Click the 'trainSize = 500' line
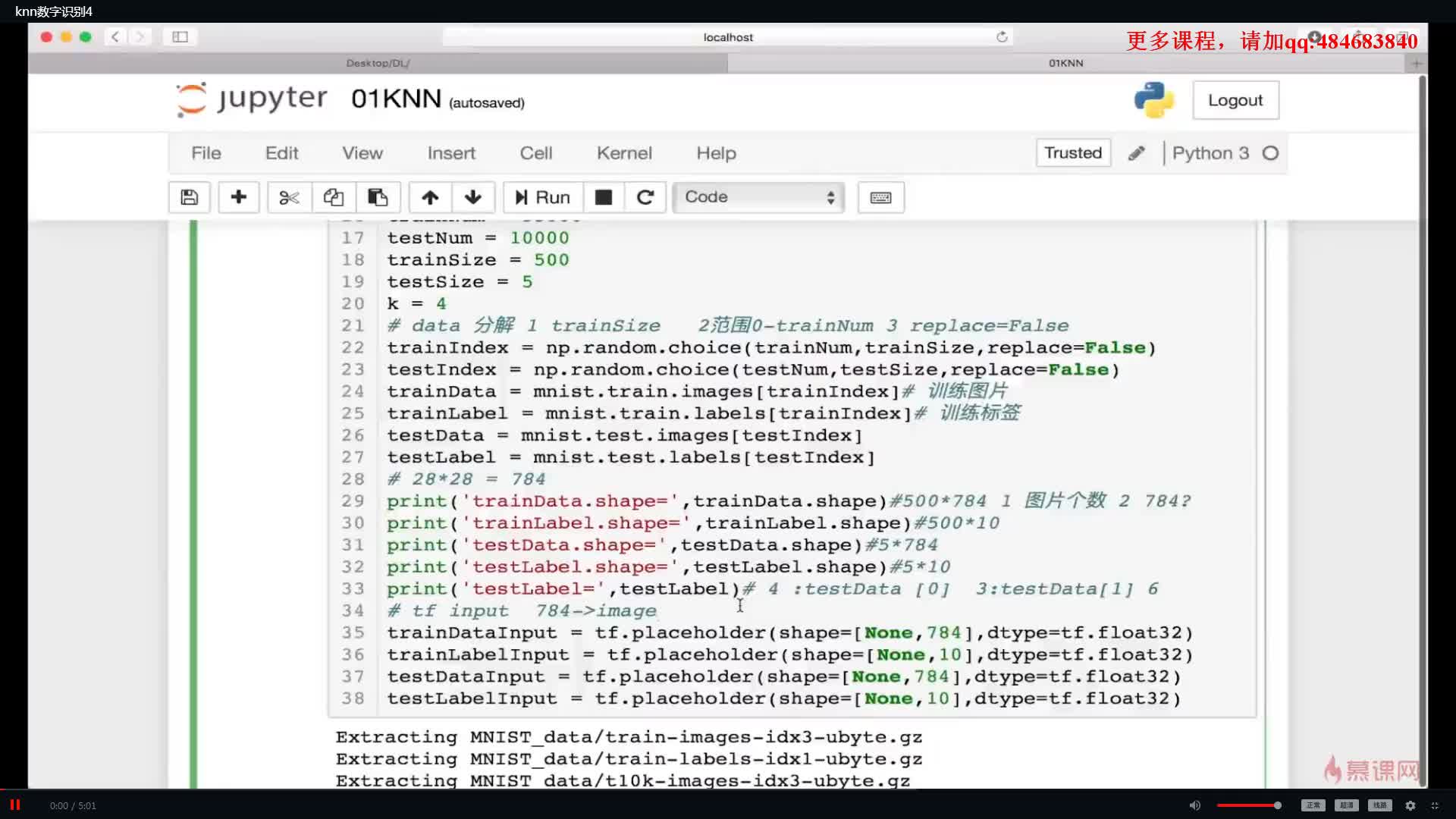This screenshot has height=819, width=1456. [478, 260]
